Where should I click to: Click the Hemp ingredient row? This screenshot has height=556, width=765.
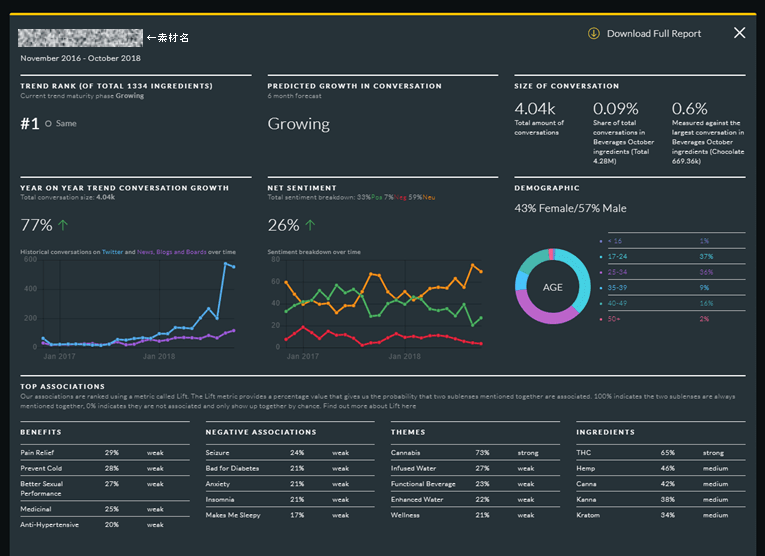coord(661,468)
